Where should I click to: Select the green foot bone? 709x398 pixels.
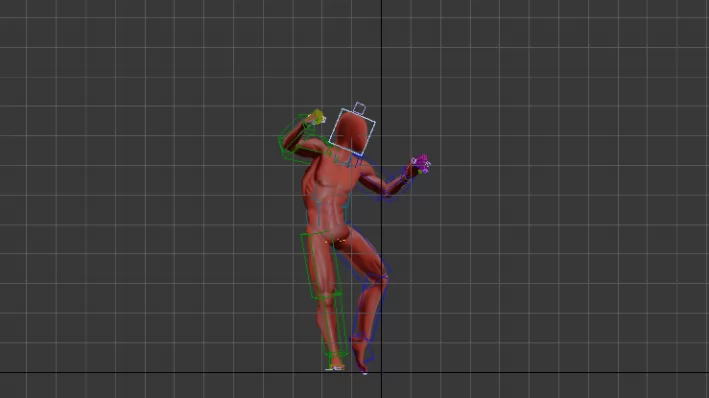pos(336,362)
